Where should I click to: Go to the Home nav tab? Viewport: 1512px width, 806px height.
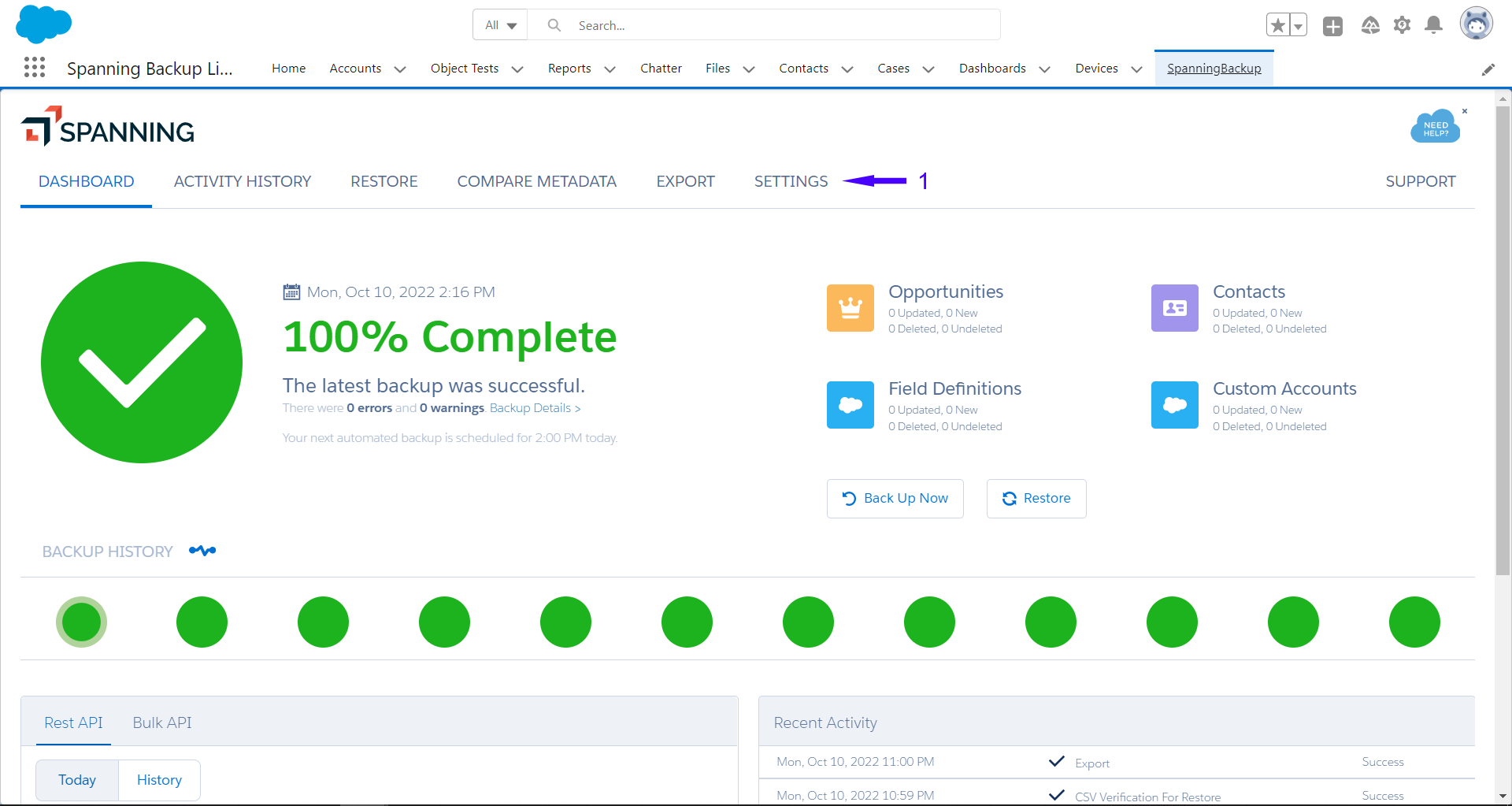pos(288,69)
